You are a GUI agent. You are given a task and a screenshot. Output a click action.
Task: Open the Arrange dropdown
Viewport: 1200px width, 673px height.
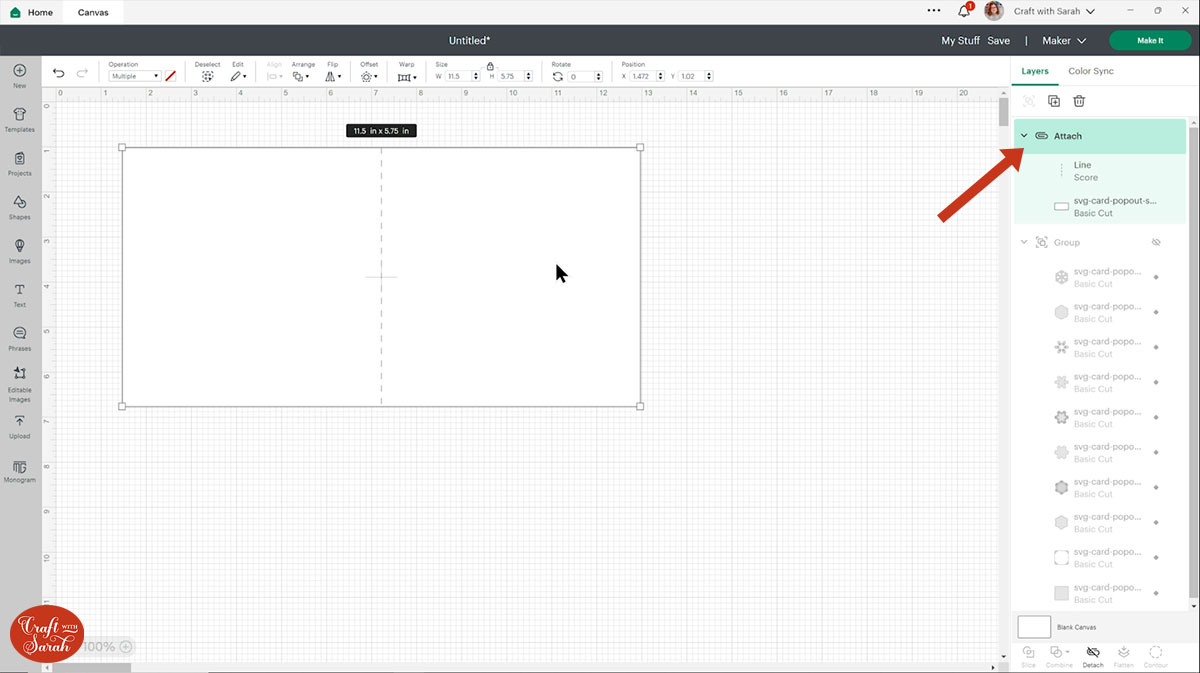(x=301, y=76)
